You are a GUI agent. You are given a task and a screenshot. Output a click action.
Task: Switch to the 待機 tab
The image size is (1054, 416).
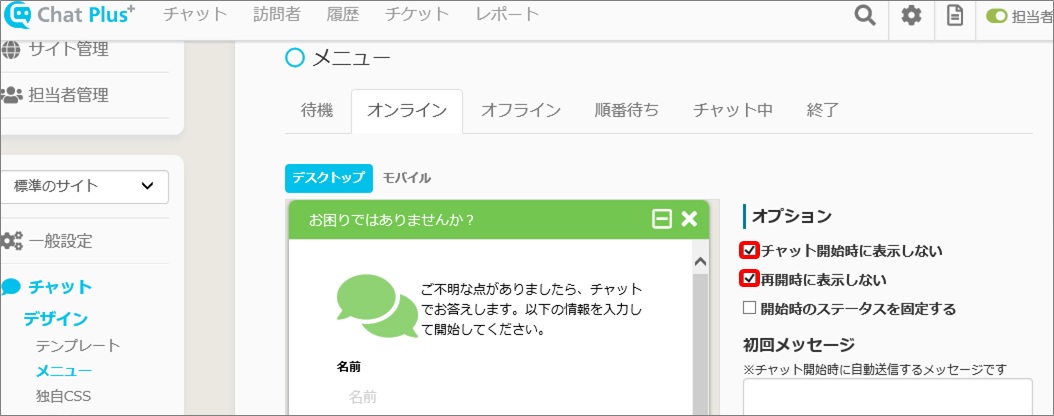[x=317, y=111]
